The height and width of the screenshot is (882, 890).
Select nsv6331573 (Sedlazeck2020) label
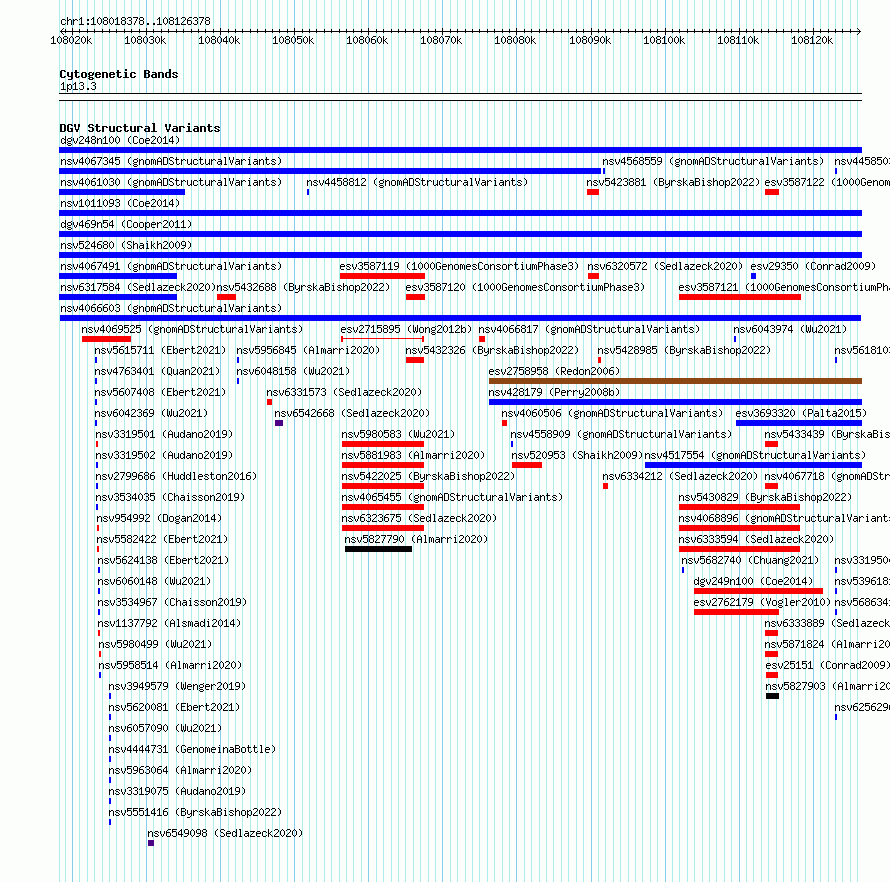coord(344,392)
